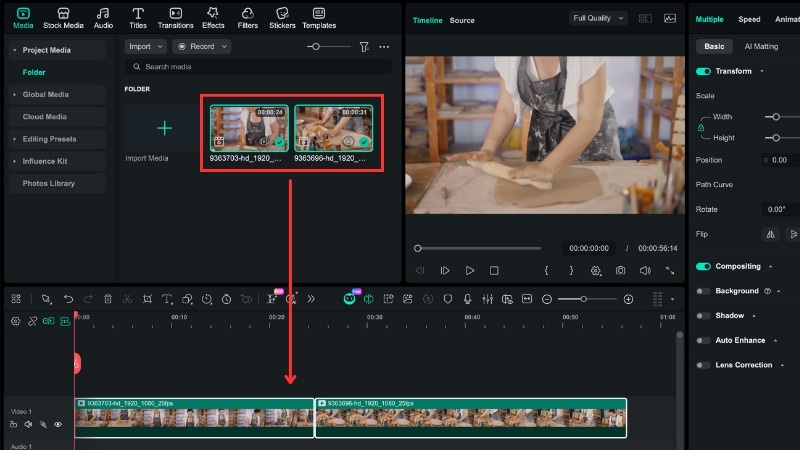Screen dimensions: 800x450
Task: Zoom in the timeline with plus
Action: (x=628, y=299)
